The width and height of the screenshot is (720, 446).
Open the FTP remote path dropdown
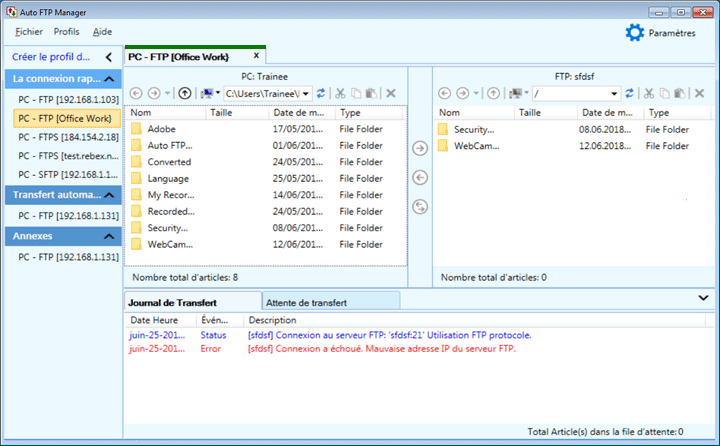click(615, 93)
